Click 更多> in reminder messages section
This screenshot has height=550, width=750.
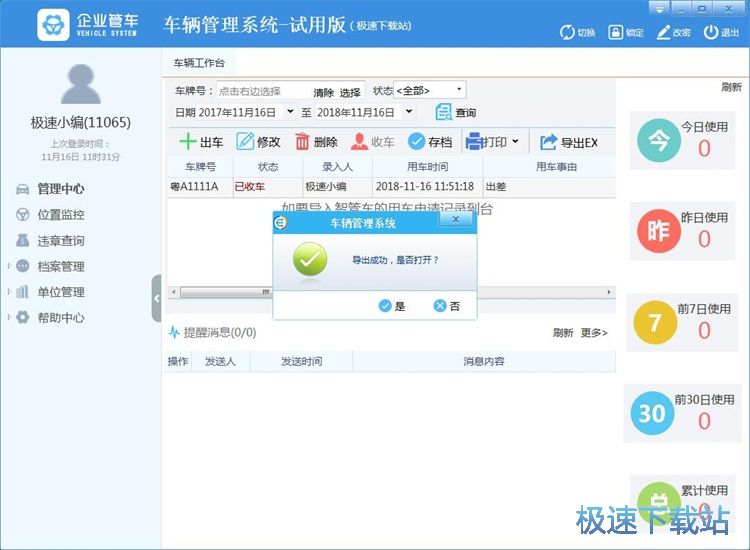[594, 333]
